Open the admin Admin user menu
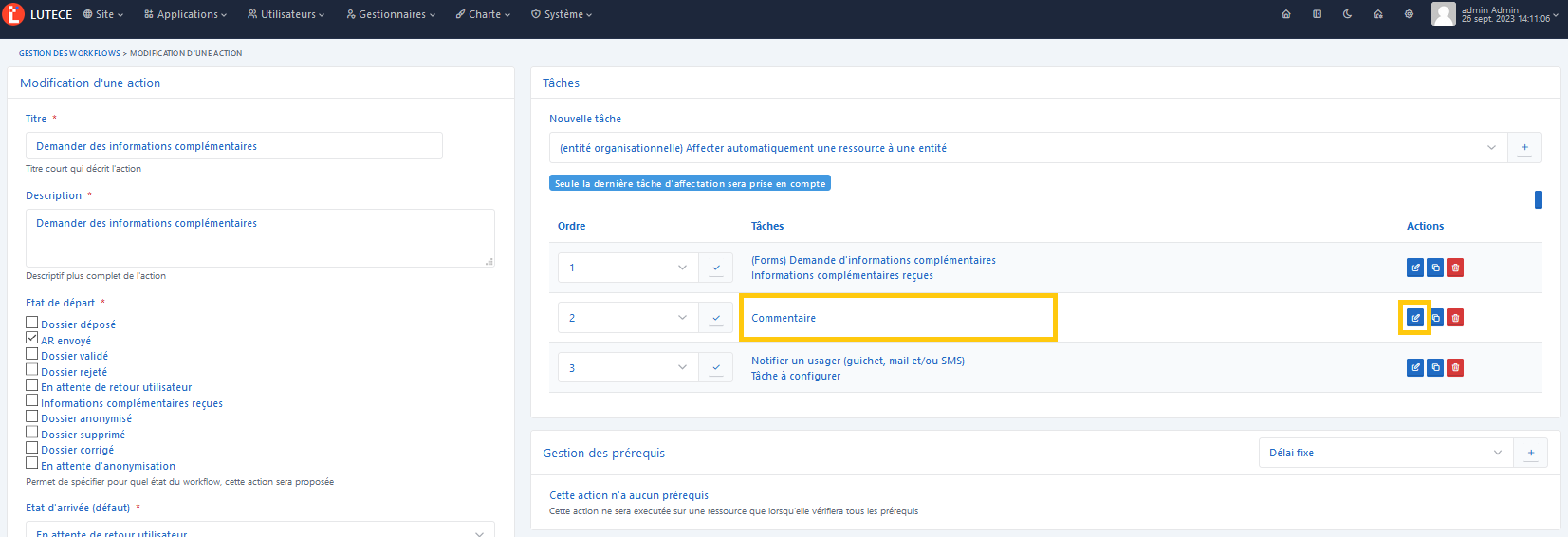 tap(1495, 14)
